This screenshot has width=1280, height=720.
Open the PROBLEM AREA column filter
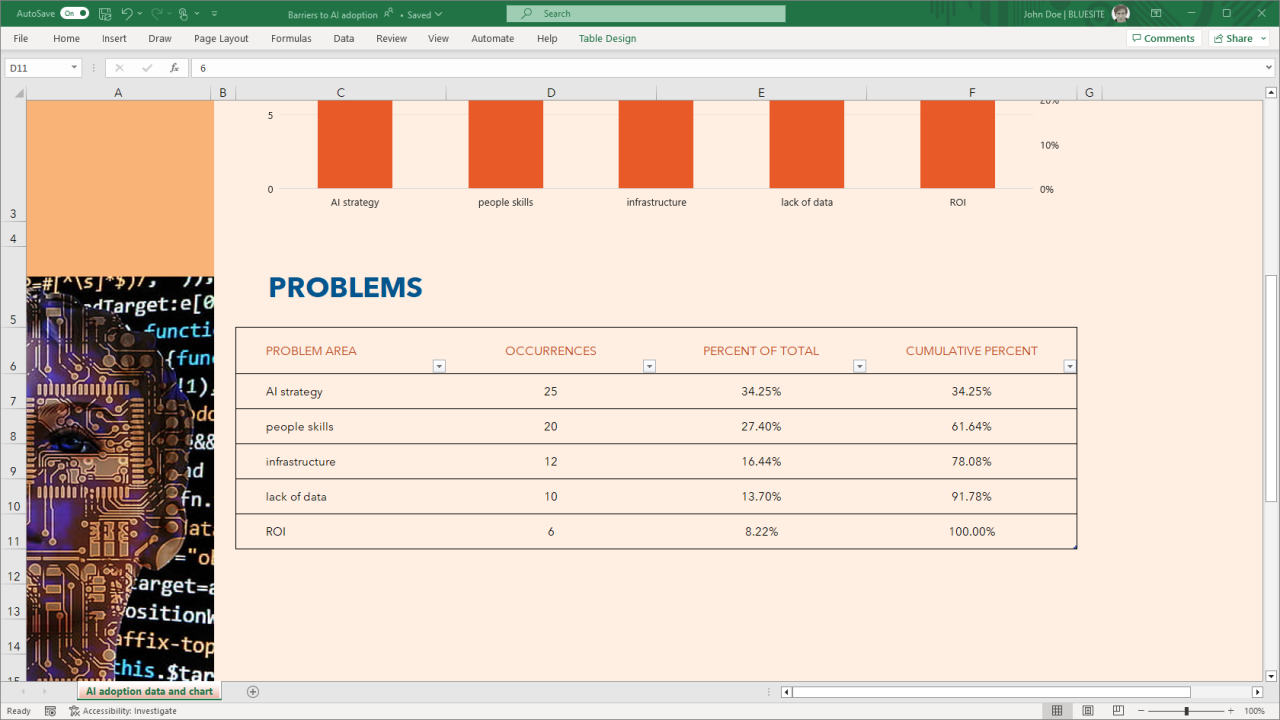pyautogui.click(x=439, y=366)
